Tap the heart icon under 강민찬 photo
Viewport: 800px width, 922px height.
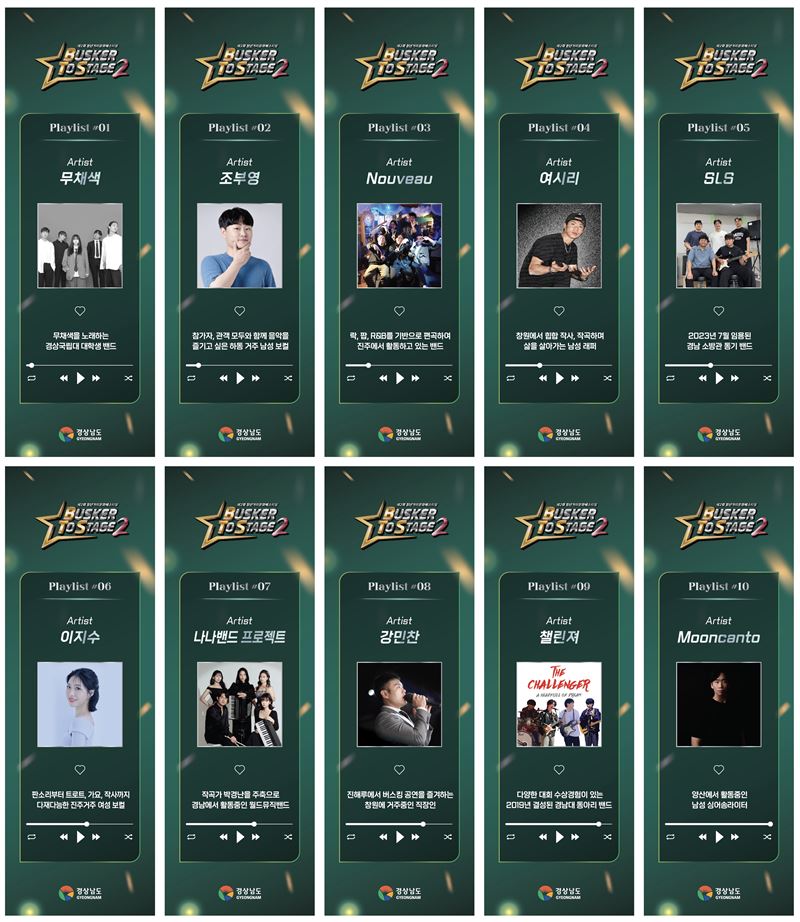pos(399,769)
